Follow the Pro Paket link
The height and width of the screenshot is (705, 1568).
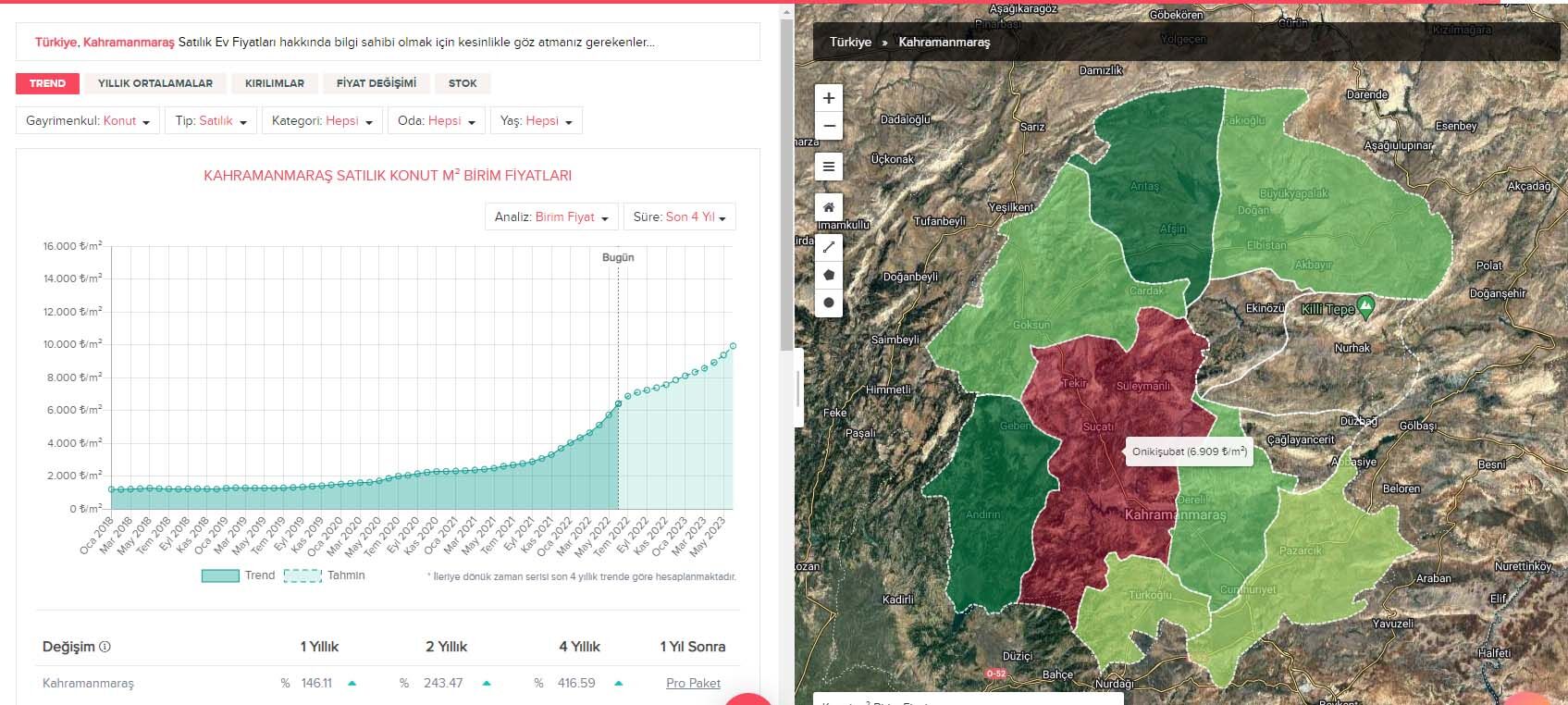coord(693,684)
